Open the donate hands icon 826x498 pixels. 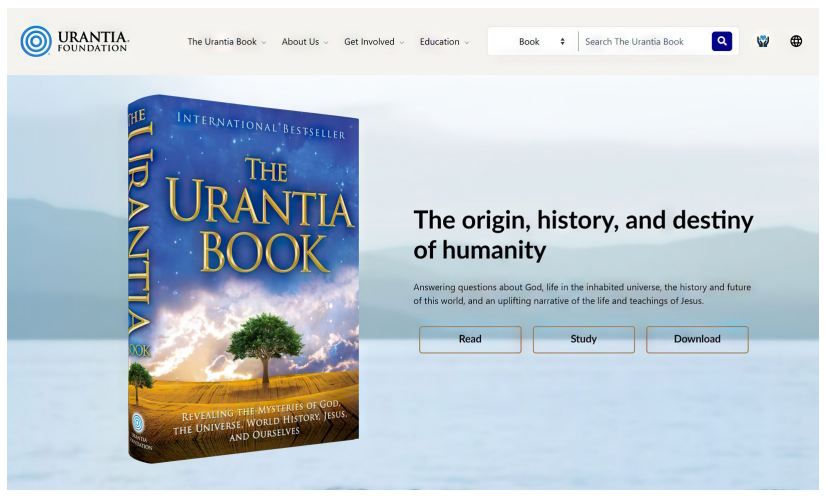coord(763,41)
